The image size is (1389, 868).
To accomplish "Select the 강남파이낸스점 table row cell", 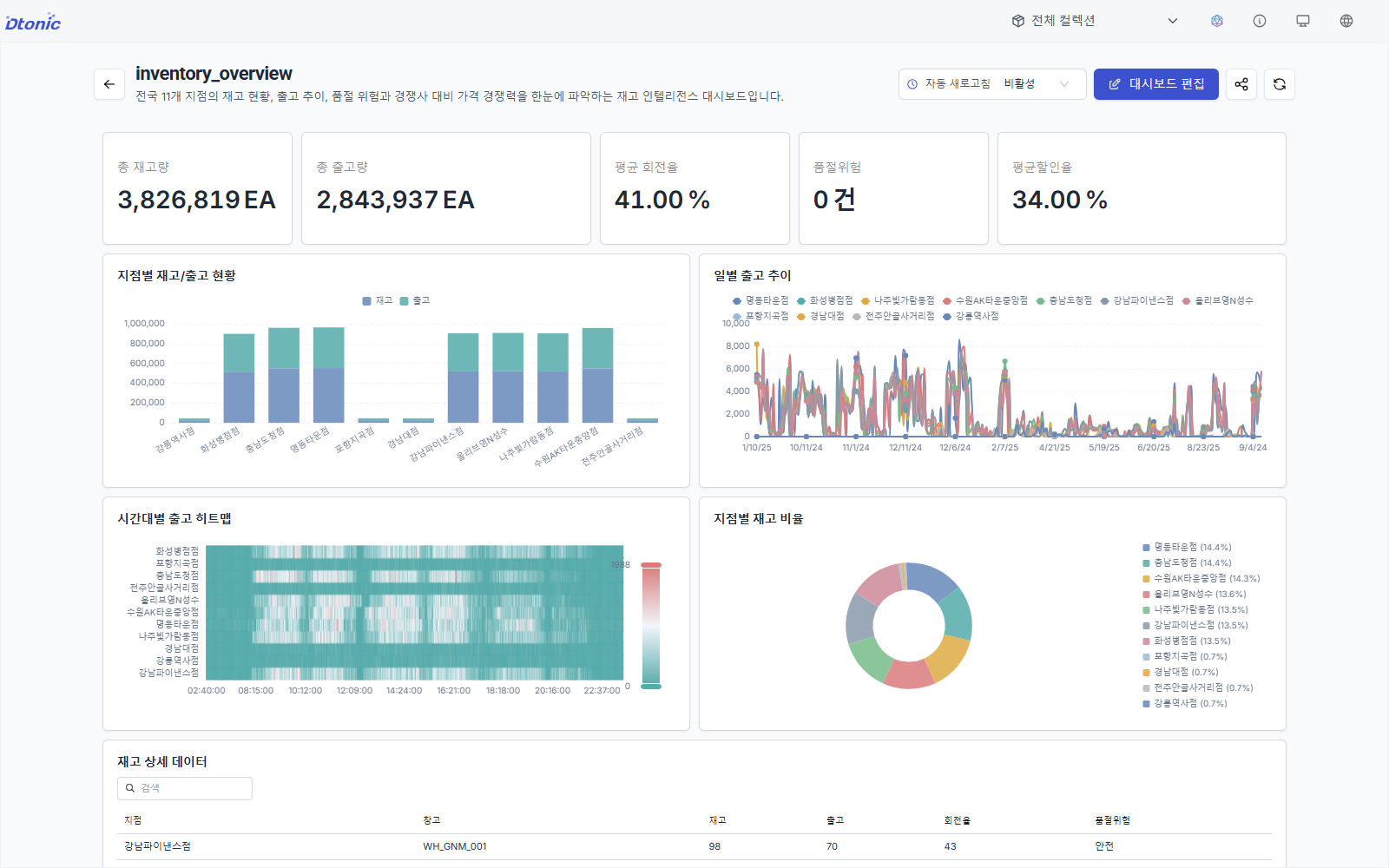I will point(157,846).
